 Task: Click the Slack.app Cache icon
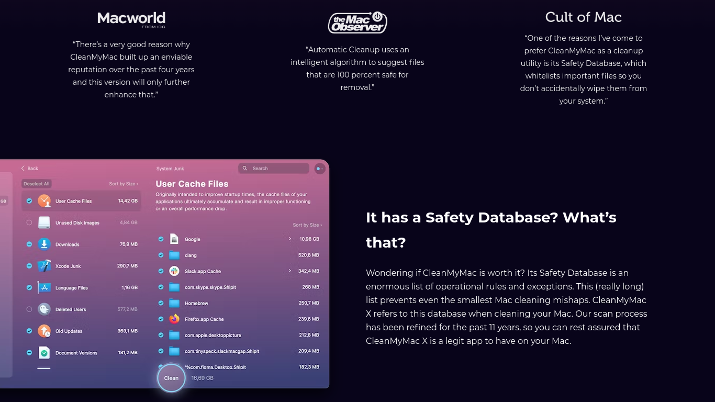[x=174, y=271]
